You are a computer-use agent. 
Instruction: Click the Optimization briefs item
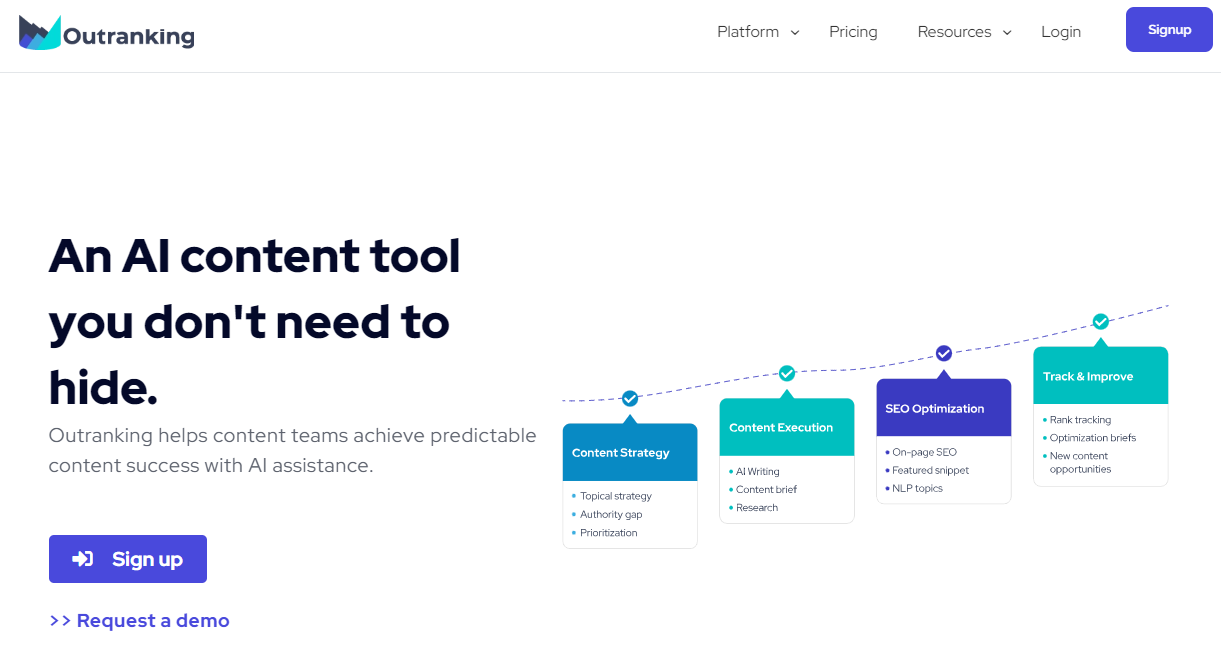[1092, 438]
